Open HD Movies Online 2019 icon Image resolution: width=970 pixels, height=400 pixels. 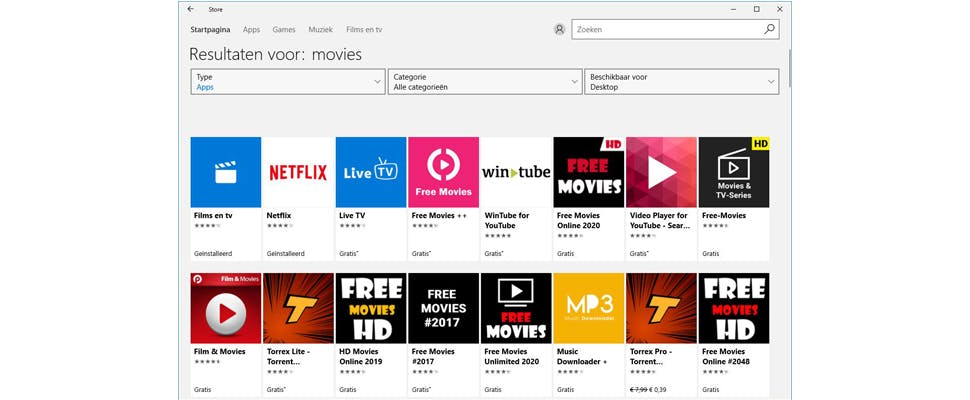[x=371, y=308]
